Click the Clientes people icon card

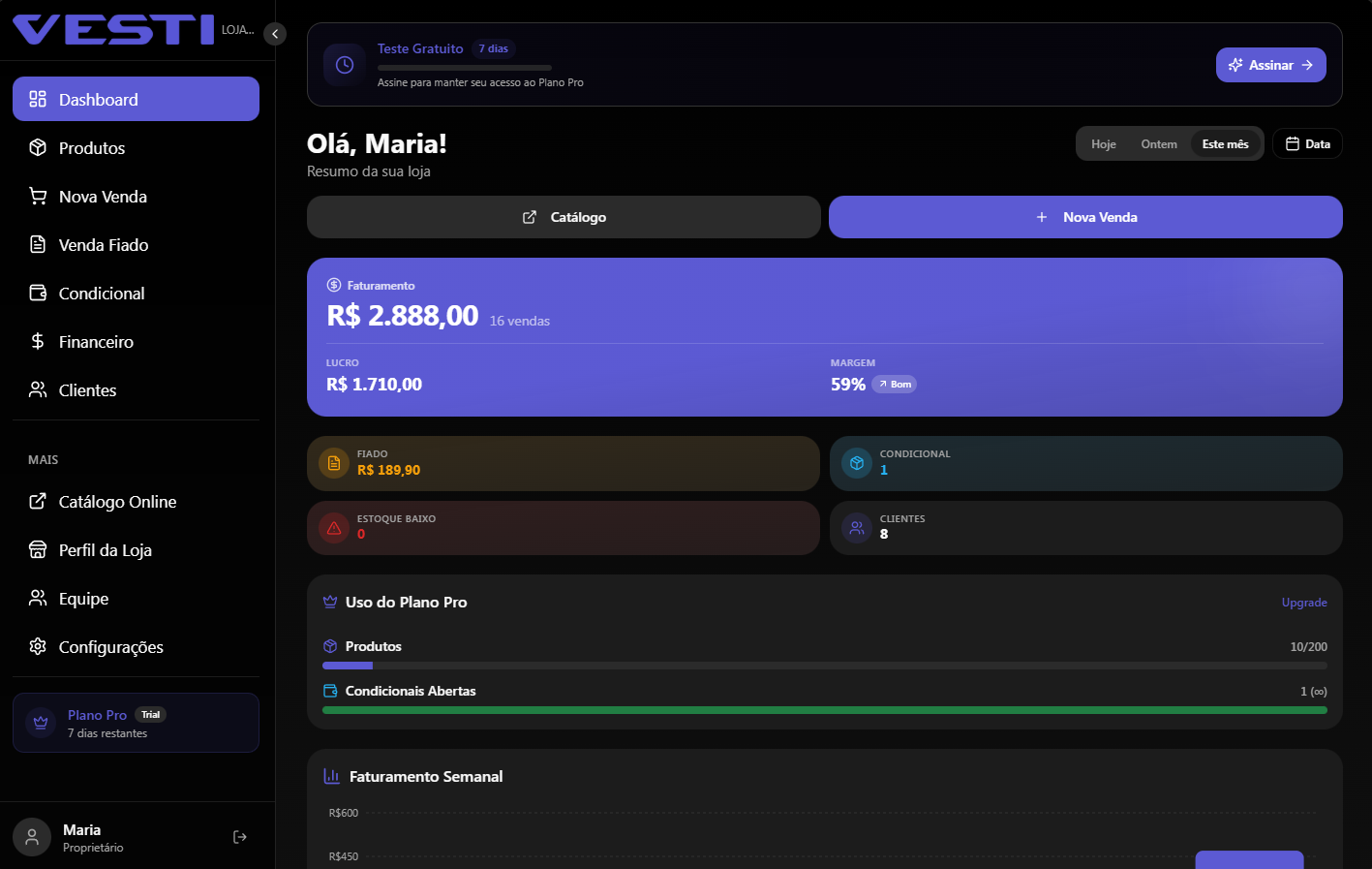coord(857,528)
